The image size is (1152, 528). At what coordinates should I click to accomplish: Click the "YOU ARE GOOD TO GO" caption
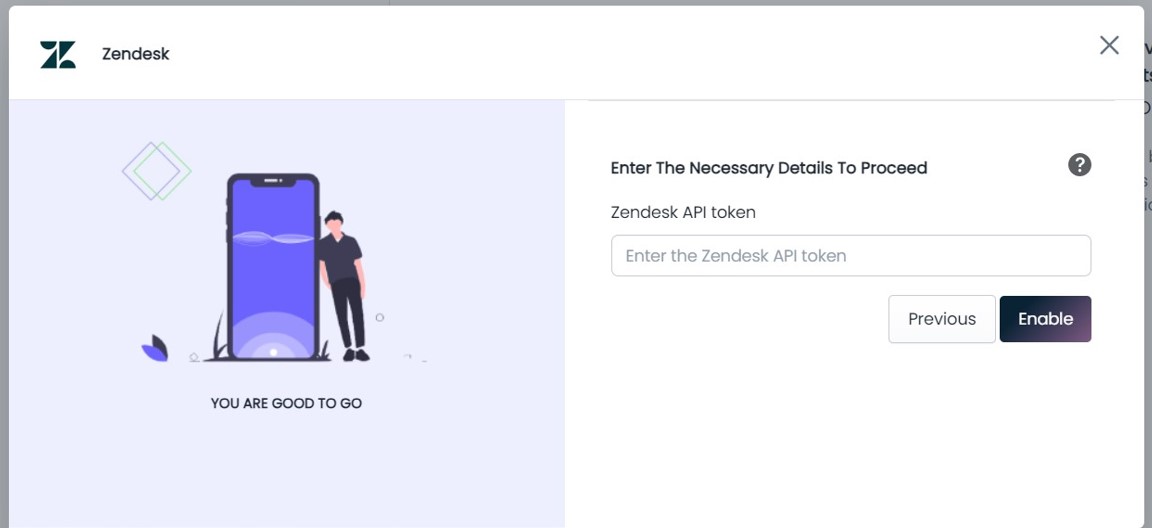click(x=286, y=403)
